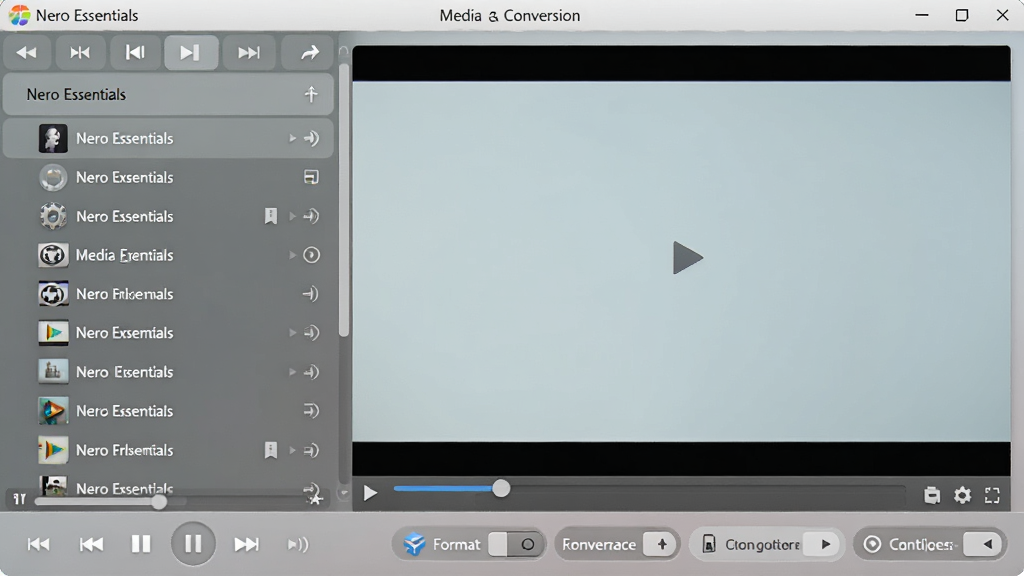Screen dimensions: 1024x576
Task: Click the small play button under the video
Action: click(x=370, y=493)
